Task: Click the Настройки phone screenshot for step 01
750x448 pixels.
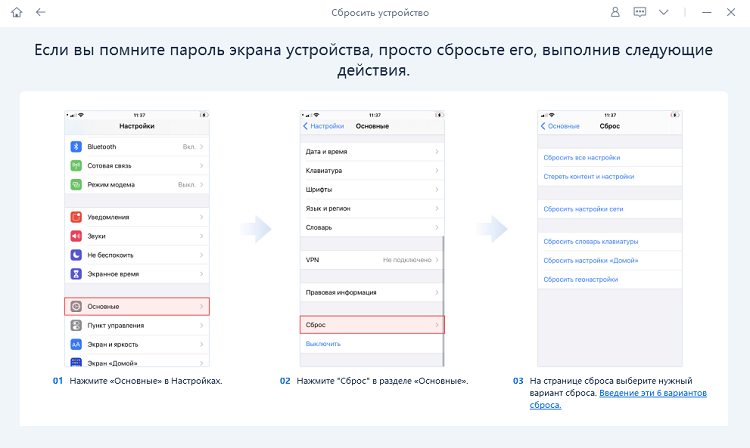Action: [x=137, y=239]
